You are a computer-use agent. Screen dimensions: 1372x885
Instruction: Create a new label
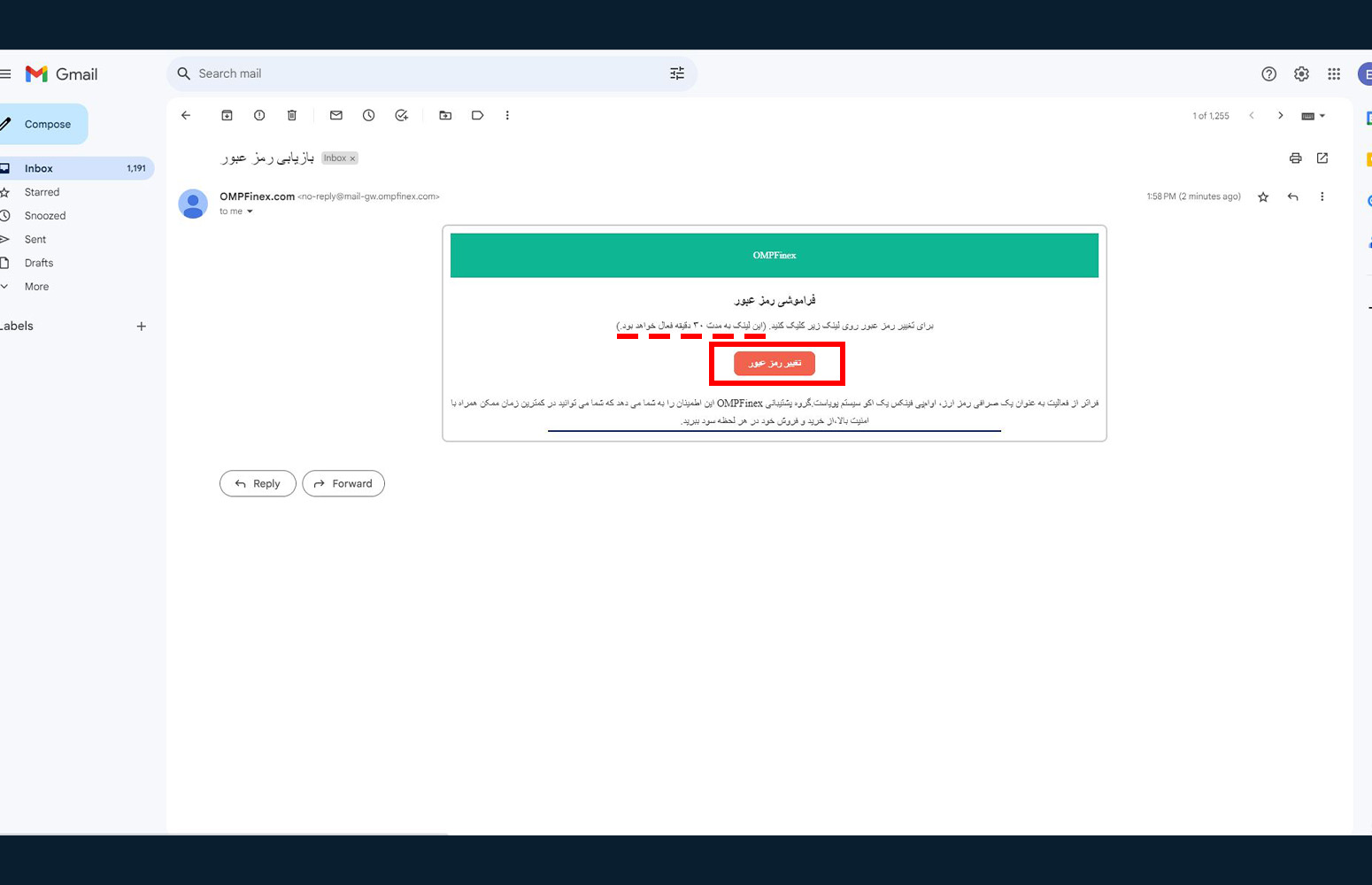point(141,327)
